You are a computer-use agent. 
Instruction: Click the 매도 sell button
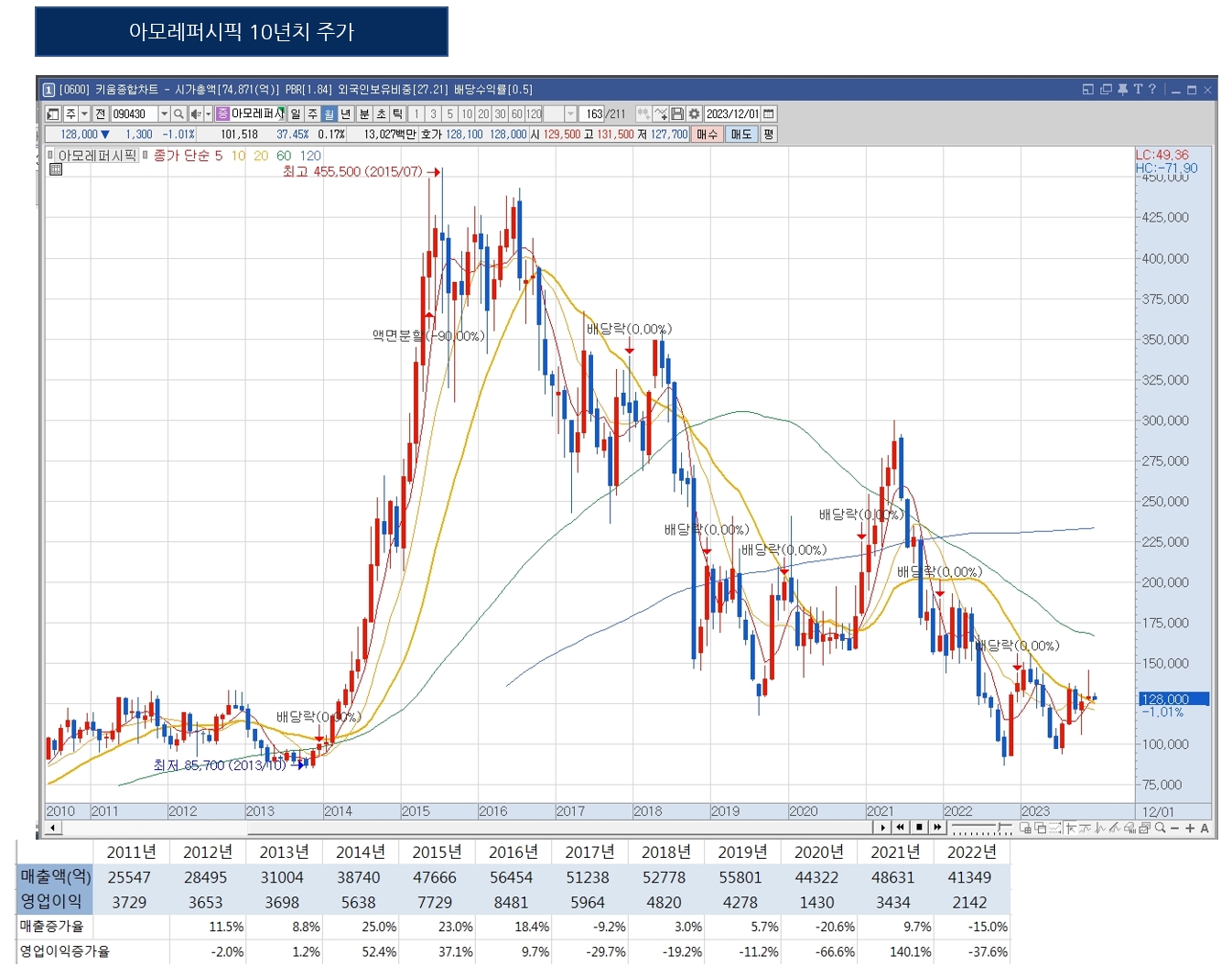[x=740, y=134]
